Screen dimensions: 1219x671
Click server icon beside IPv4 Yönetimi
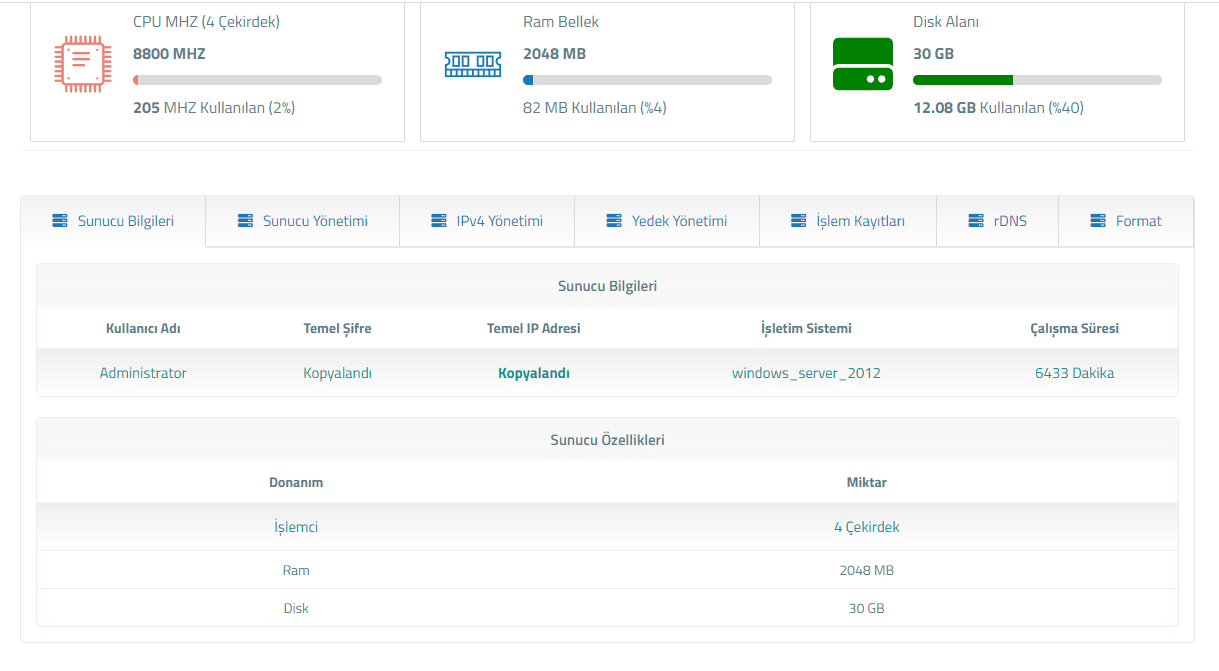(x=438, y=221)
